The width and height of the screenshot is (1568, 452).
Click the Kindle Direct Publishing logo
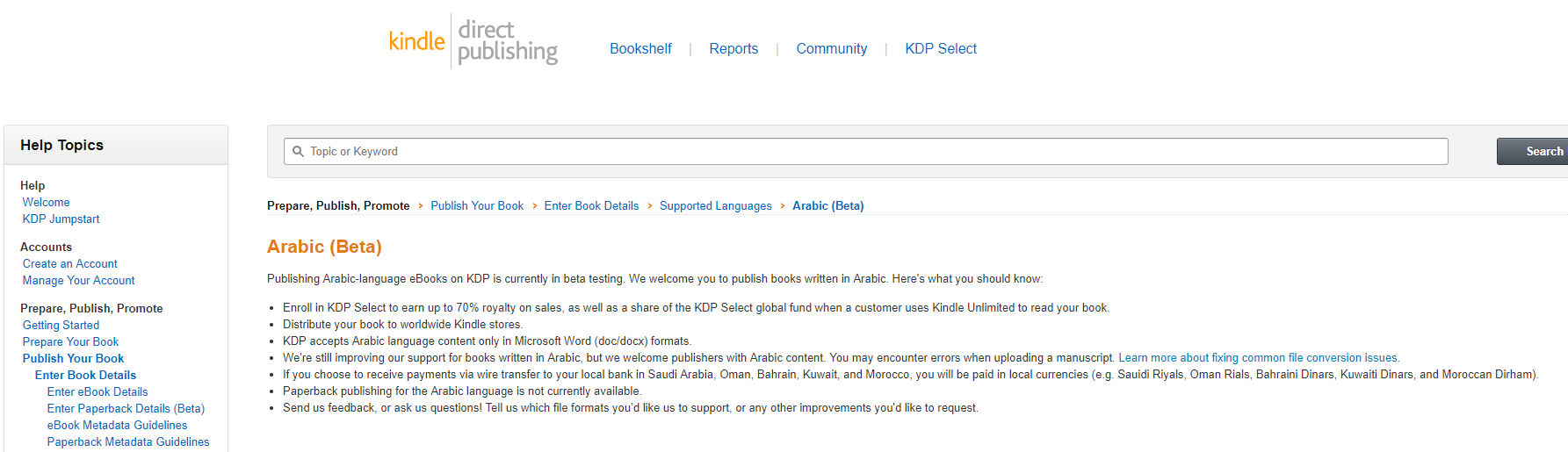(473, 41)
